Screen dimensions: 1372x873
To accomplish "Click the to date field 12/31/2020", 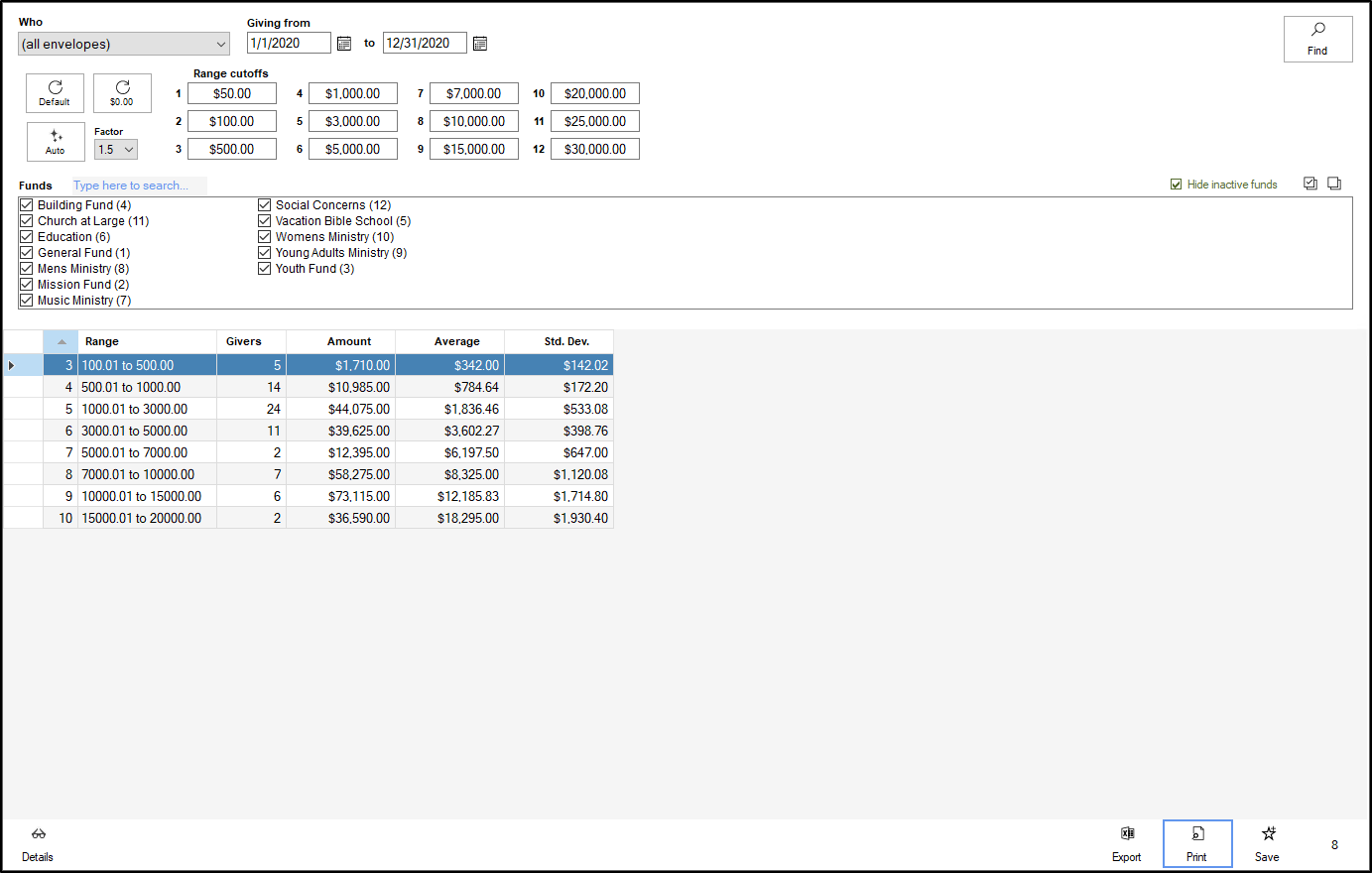I will coord(425,43).
